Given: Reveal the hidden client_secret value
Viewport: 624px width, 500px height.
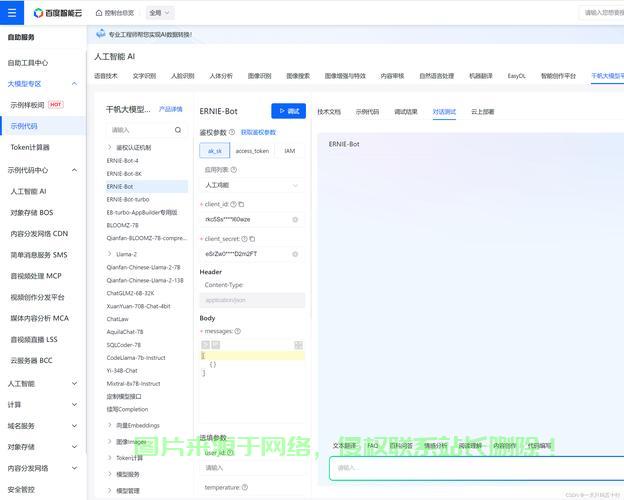Looking at the screenshot, I should point(295,254).
